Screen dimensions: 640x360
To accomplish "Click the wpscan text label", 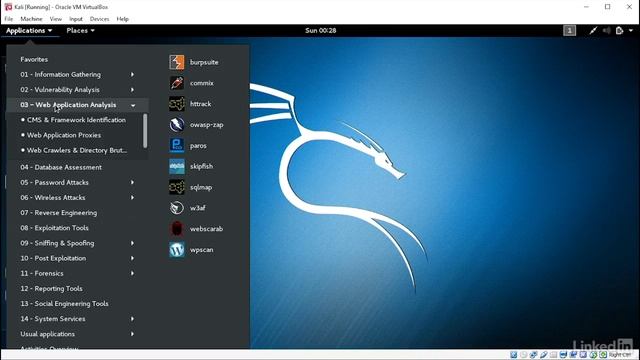I will pos(201,250).
